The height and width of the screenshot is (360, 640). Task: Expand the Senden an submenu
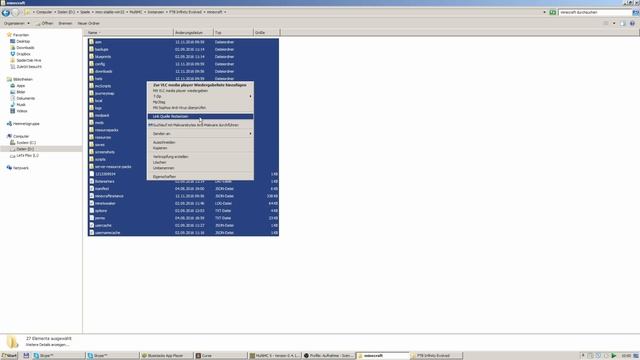point(200,133)
